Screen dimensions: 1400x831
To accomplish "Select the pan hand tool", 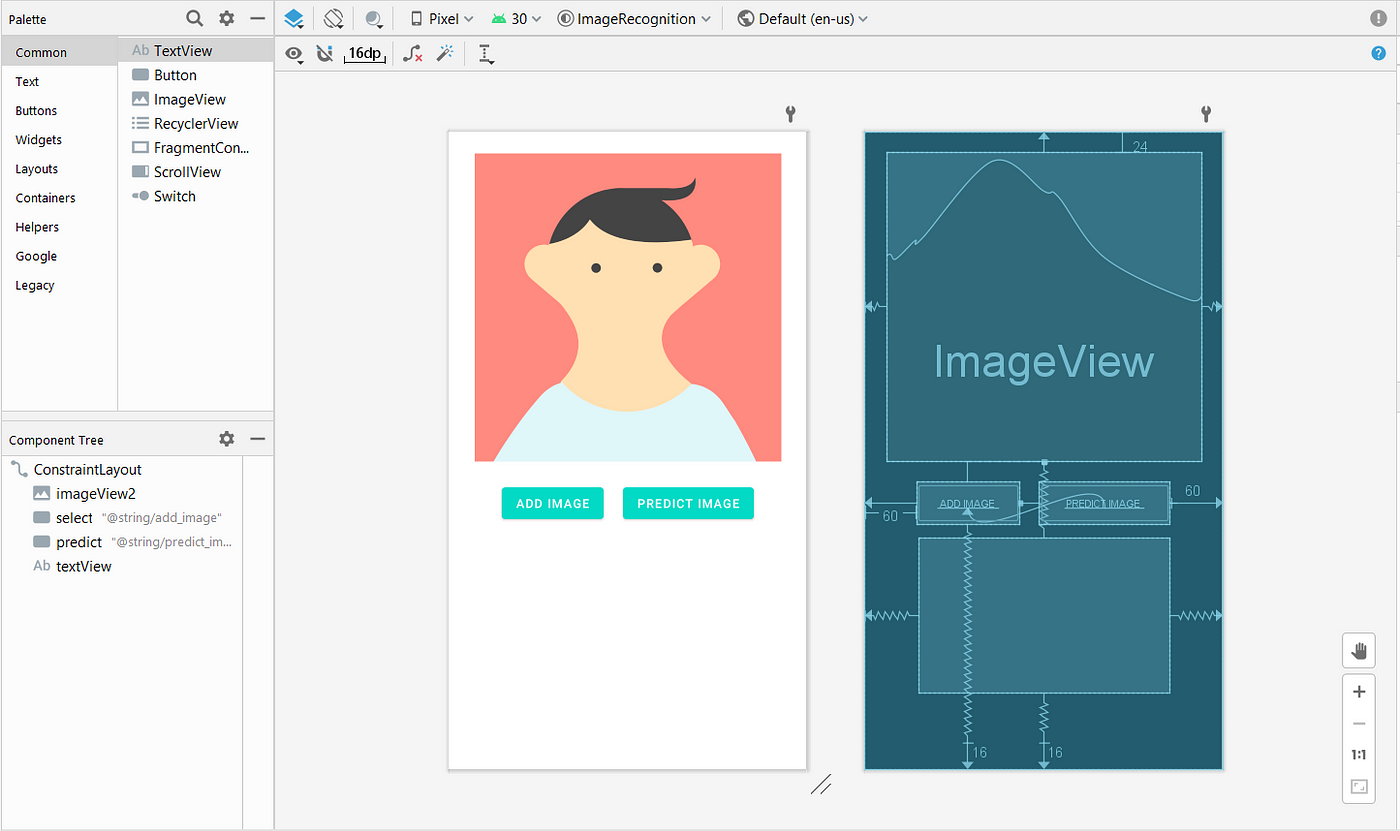I will [1359, 651].
